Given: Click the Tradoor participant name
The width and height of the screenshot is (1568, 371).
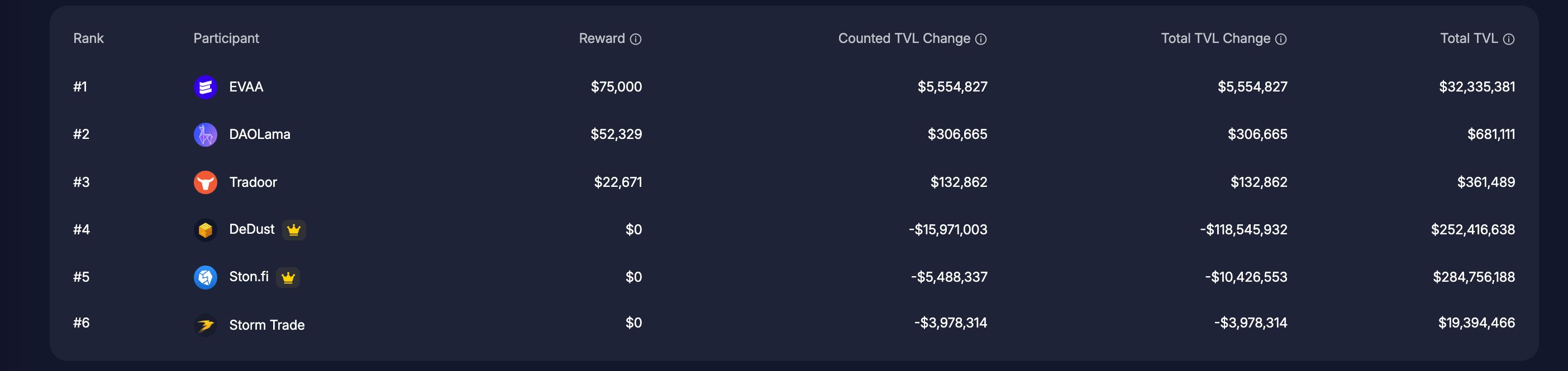Looking at the screenshot, I should (x=252, y=182).
